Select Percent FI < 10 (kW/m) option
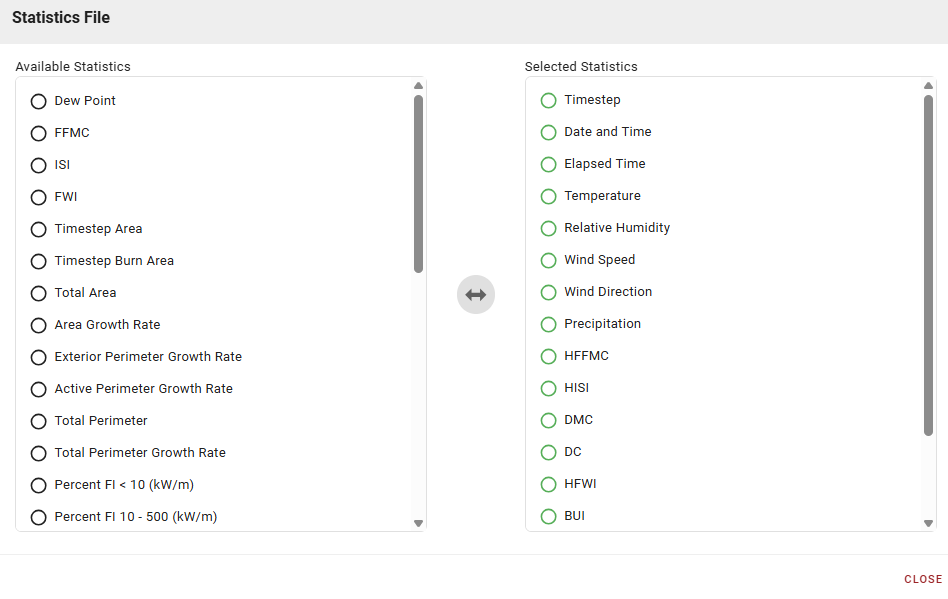The width and height of the screenshot is (948, 599). pos(39,485)
